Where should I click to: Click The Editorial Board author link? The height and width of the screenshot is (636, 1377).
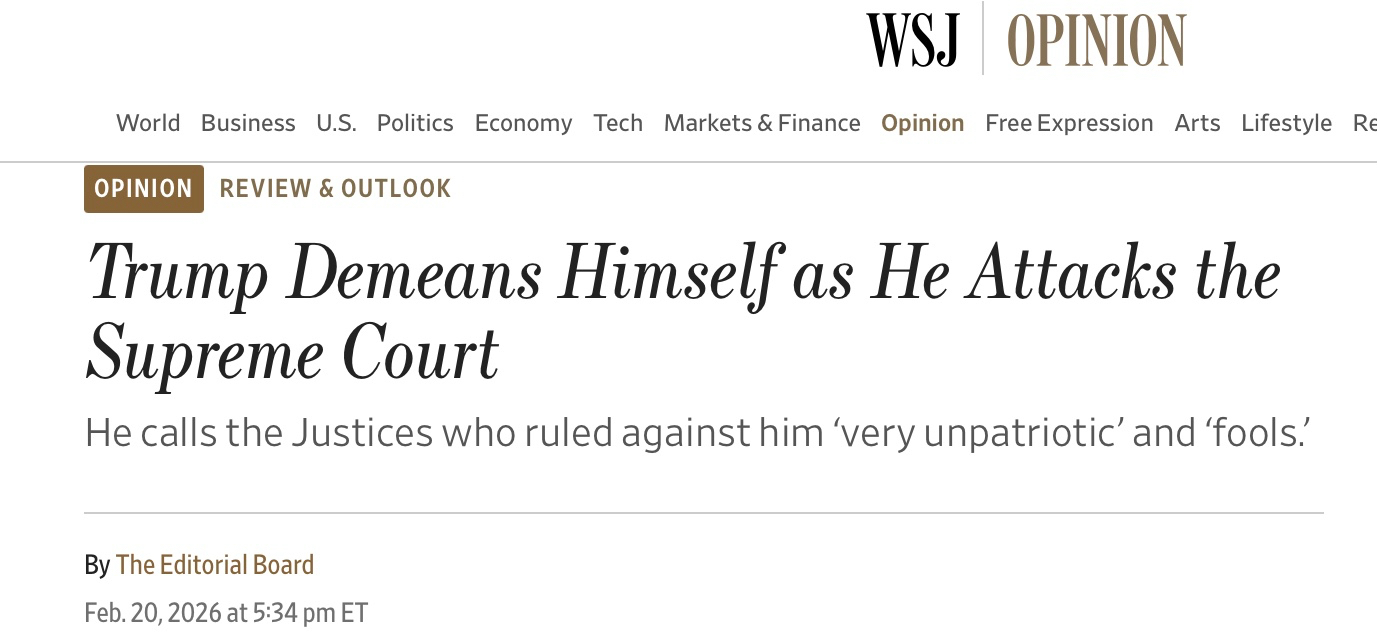(x=215, y=565)
